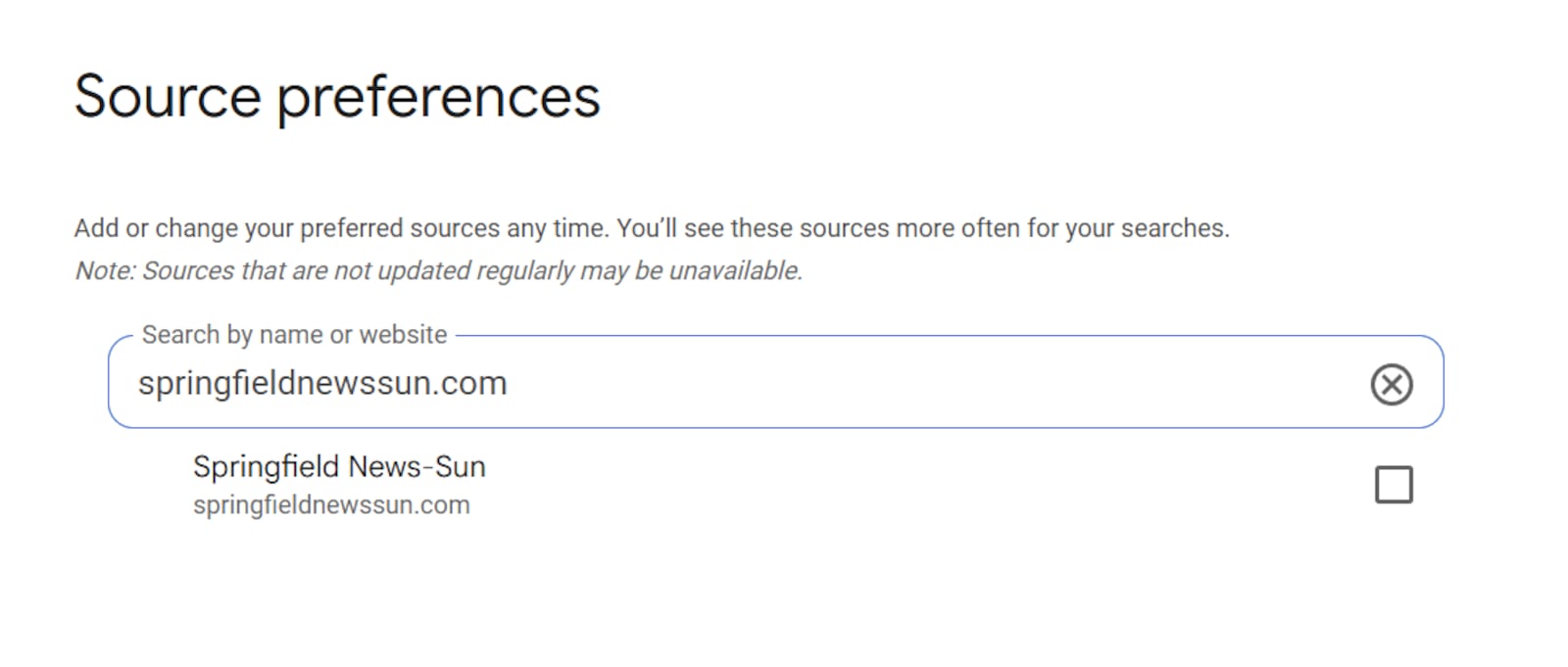The width and height of the screenshot is (1568, 667).
Task: Click the springfieldnewssun.com URL under the result
Action: [x=331, y=505]
